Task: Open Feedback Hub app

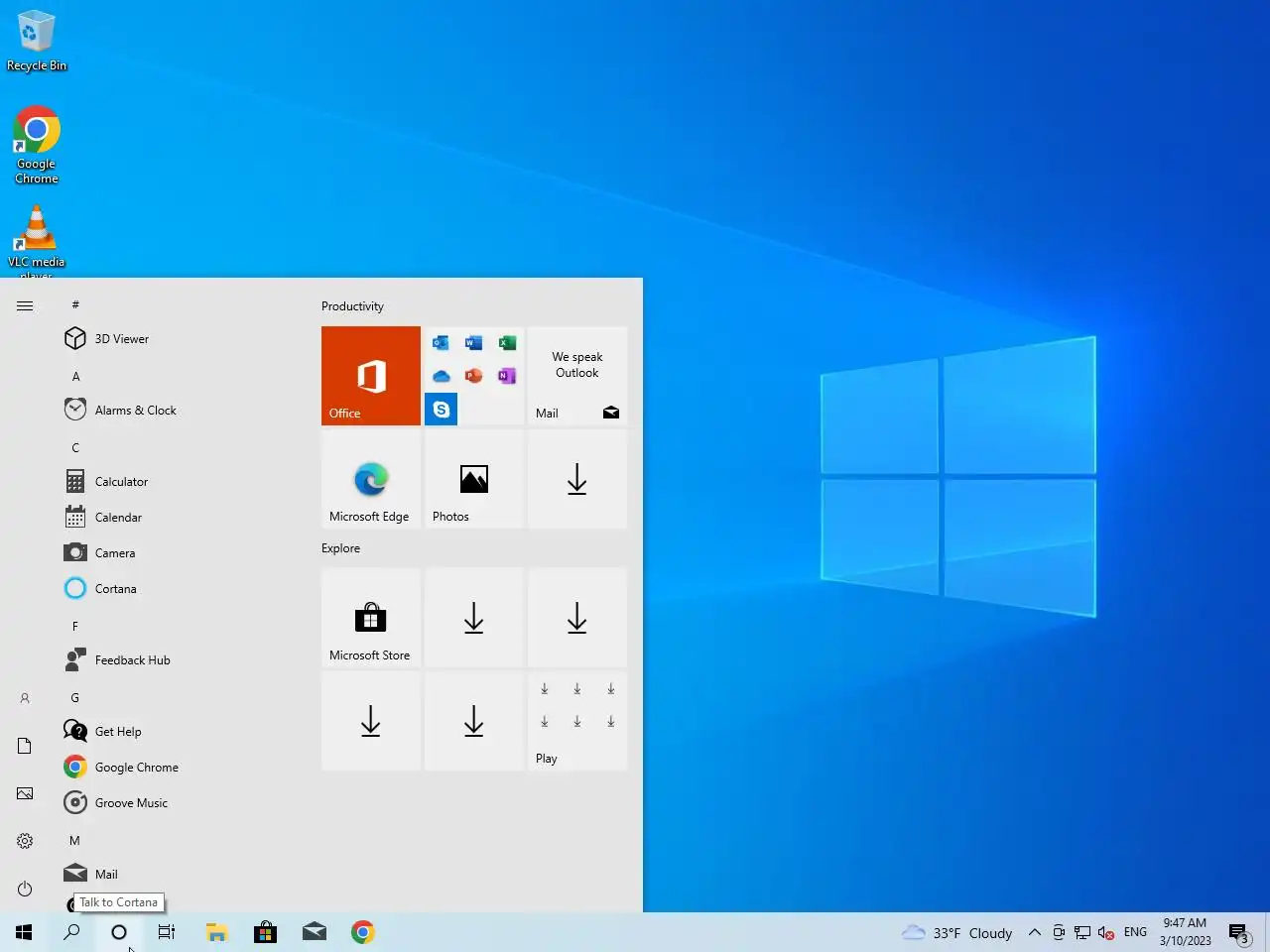Action: pos(179,660)
